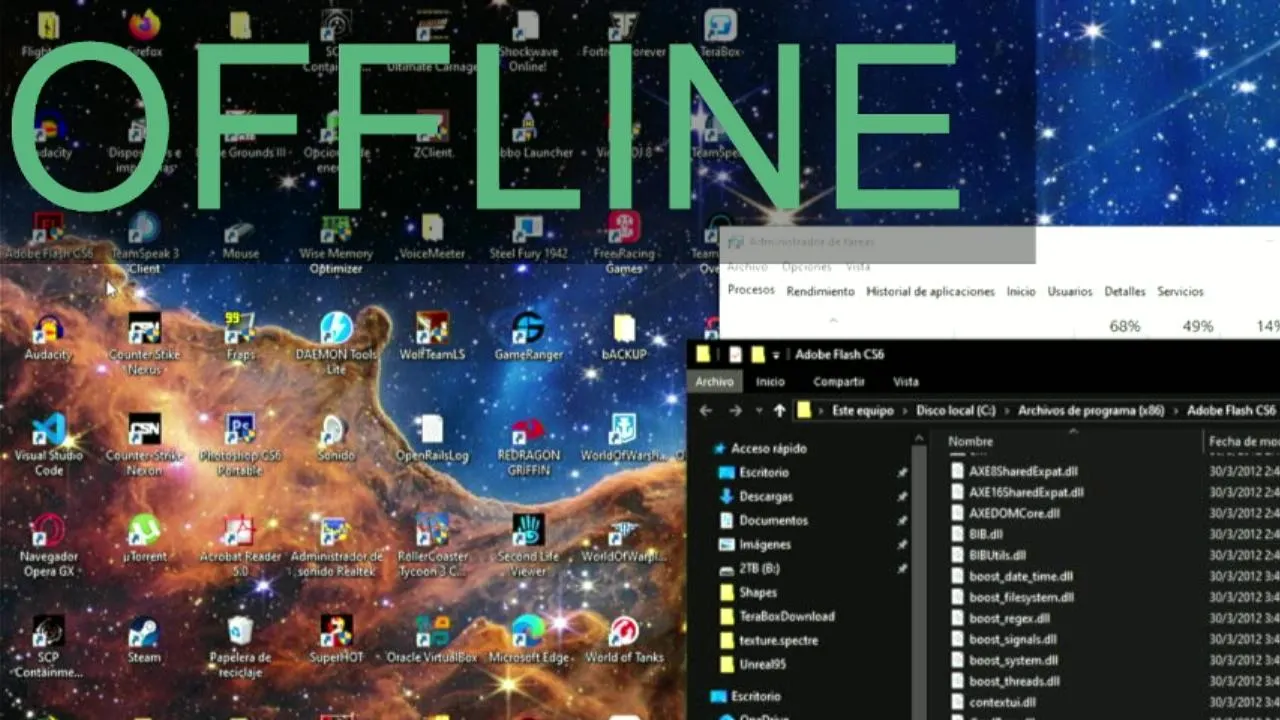
Task: Click the navigation pane scrollbar up arrow
Action: point(919,439)
